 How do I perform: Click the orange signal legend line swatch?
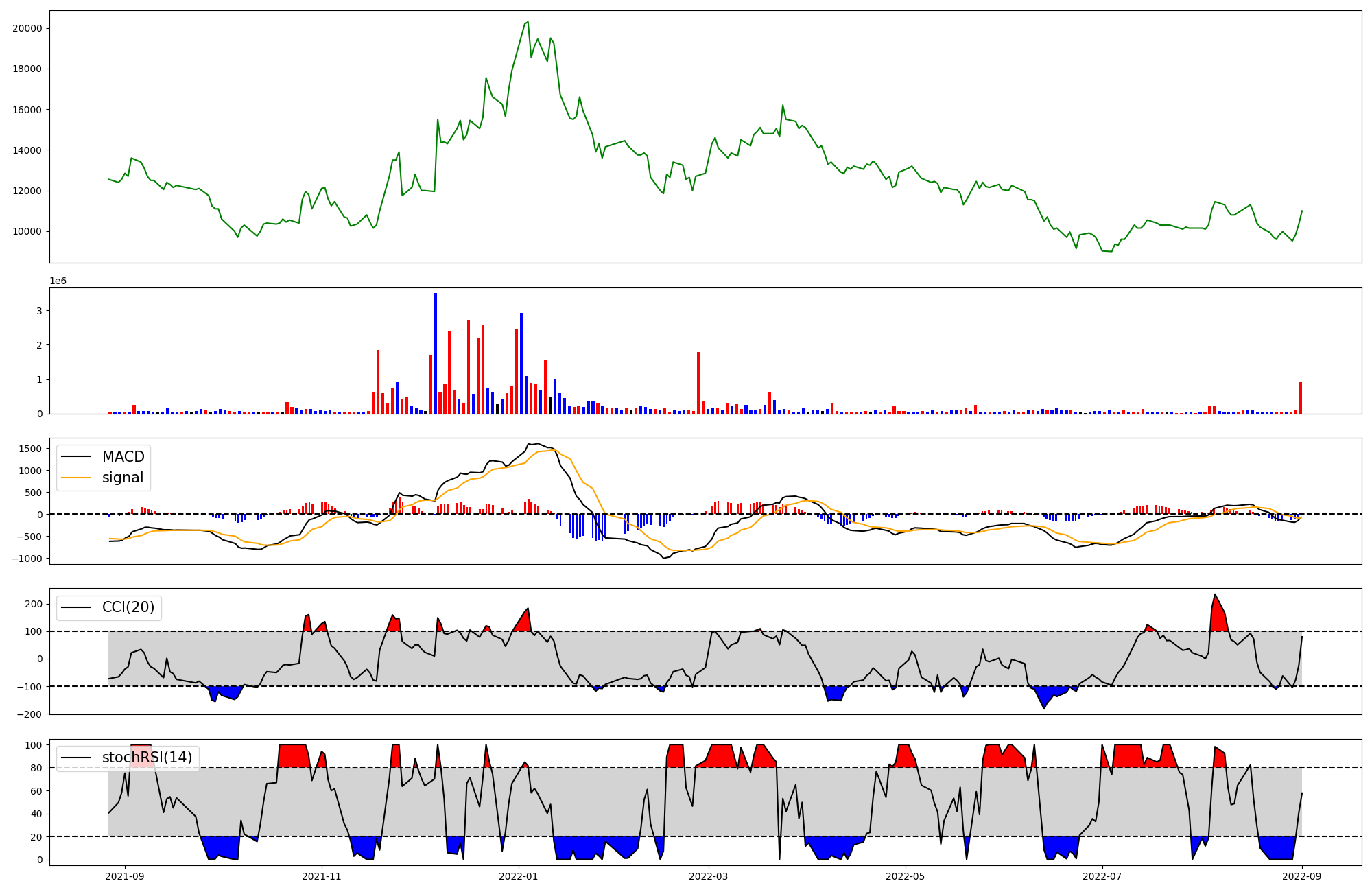pos(76,478)
